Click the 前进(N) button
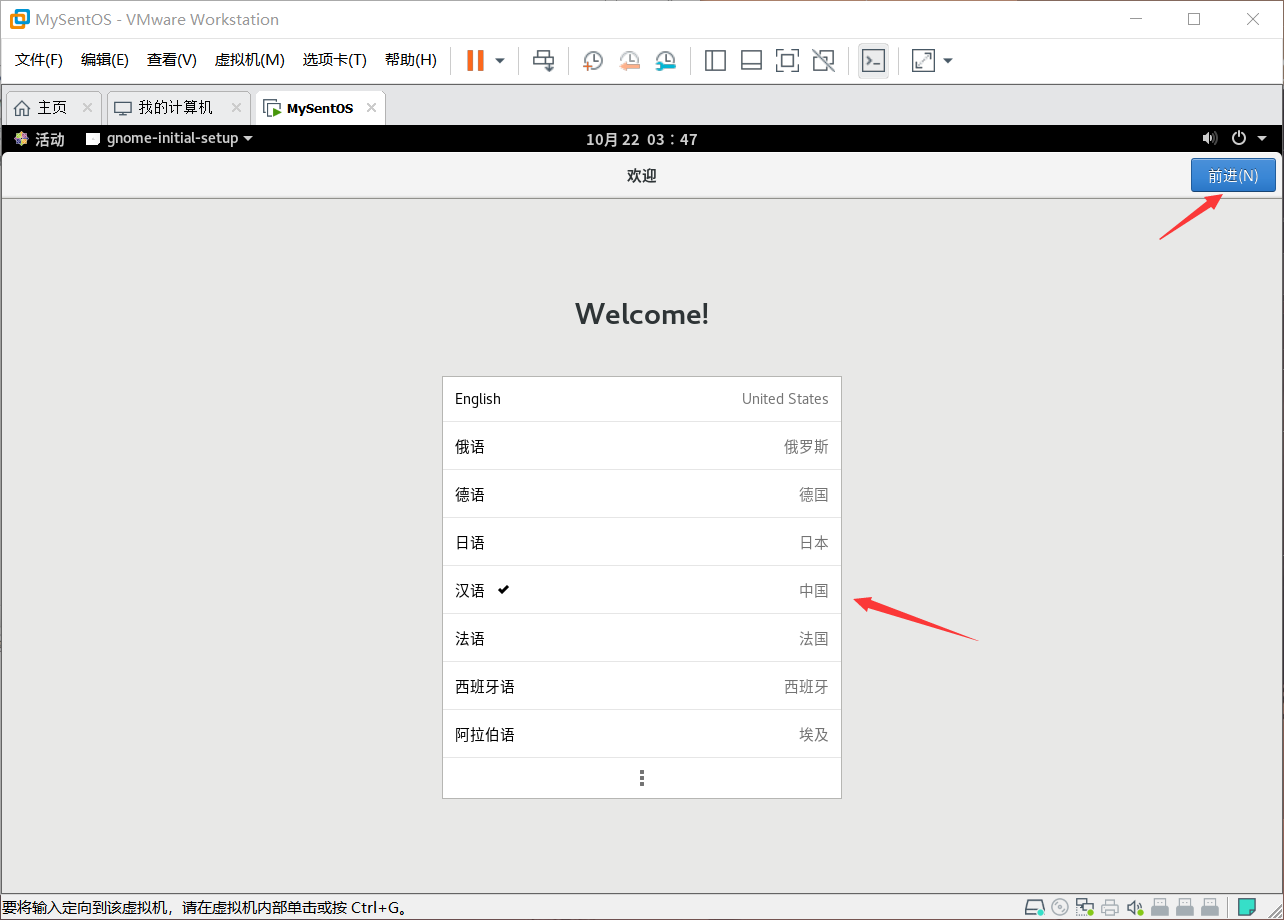This screenshot has width=1284, height=920. pos(1233,175)
